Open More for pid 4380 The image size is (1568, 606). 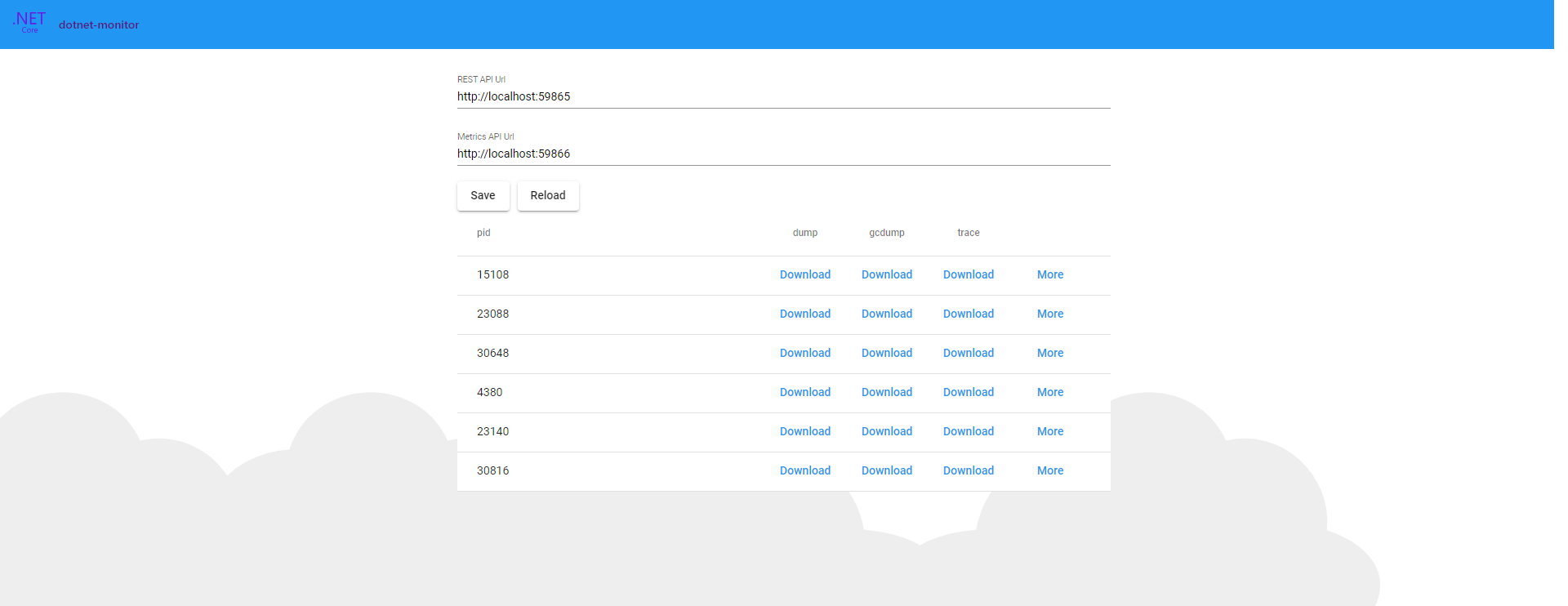pyautogui.click(x=1050, y=393)
